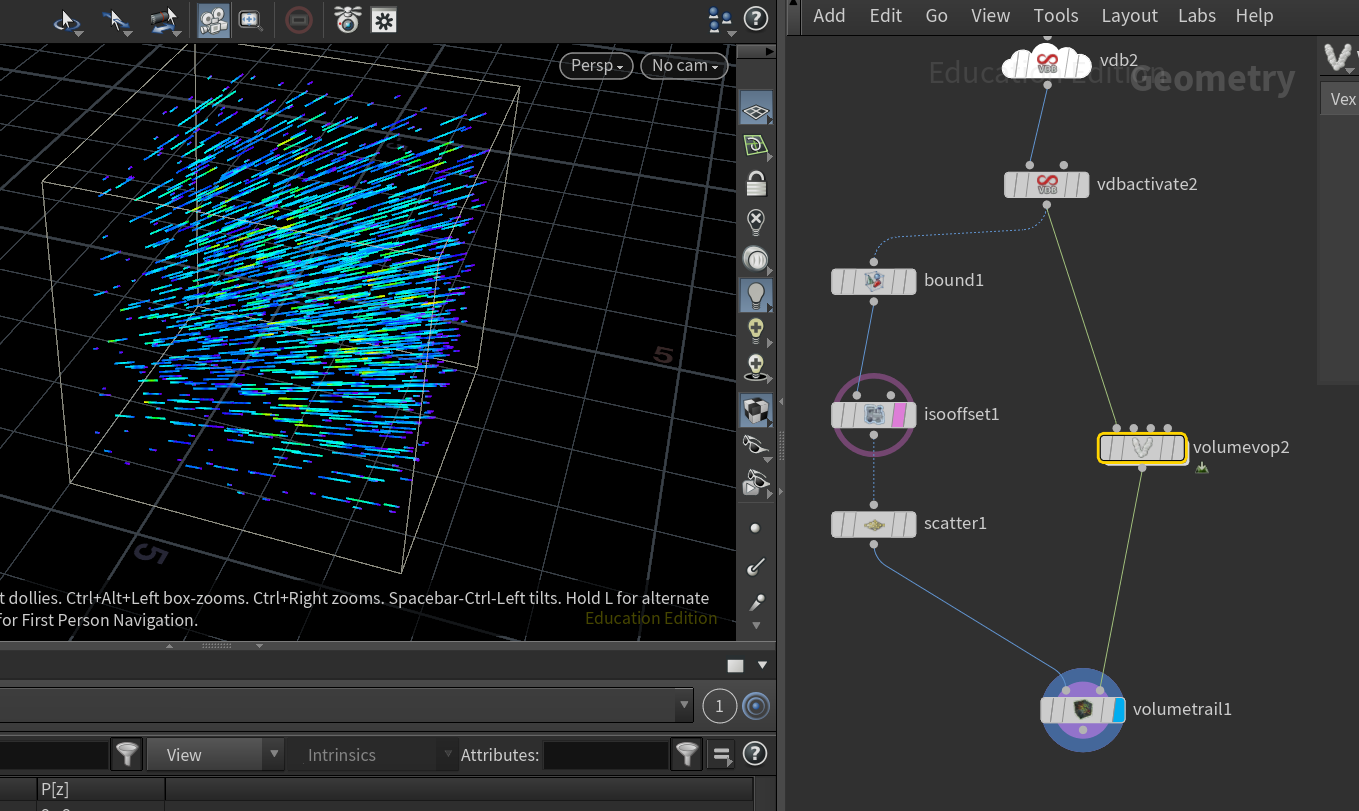Toggle the lock camera padlock
Image resolution: width=1359 pixels, height=811 pixels.
coord(757,184)
